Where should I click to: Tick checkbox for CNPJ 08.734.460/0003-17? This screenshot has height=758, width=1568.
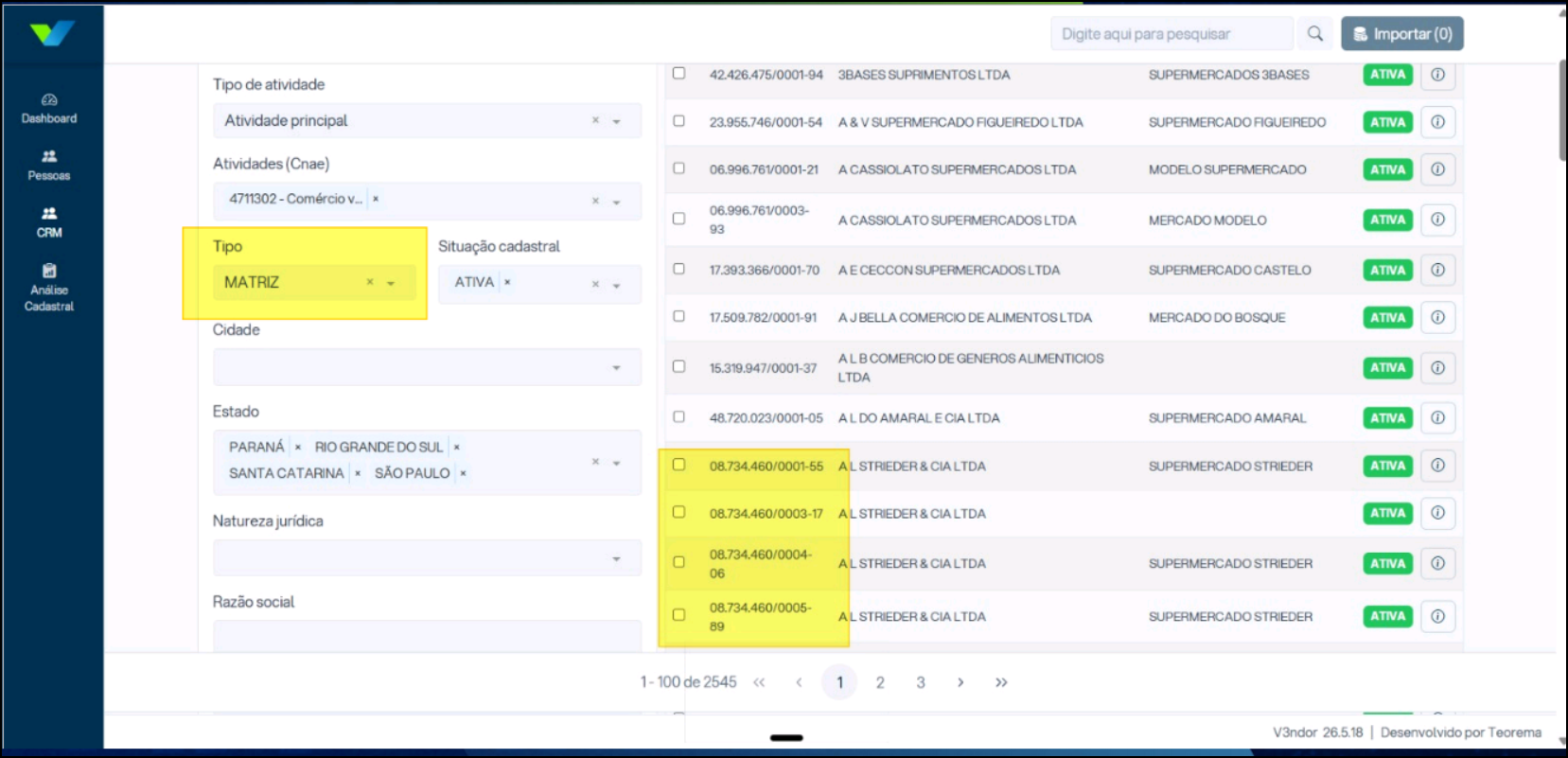tap(678, 512)
